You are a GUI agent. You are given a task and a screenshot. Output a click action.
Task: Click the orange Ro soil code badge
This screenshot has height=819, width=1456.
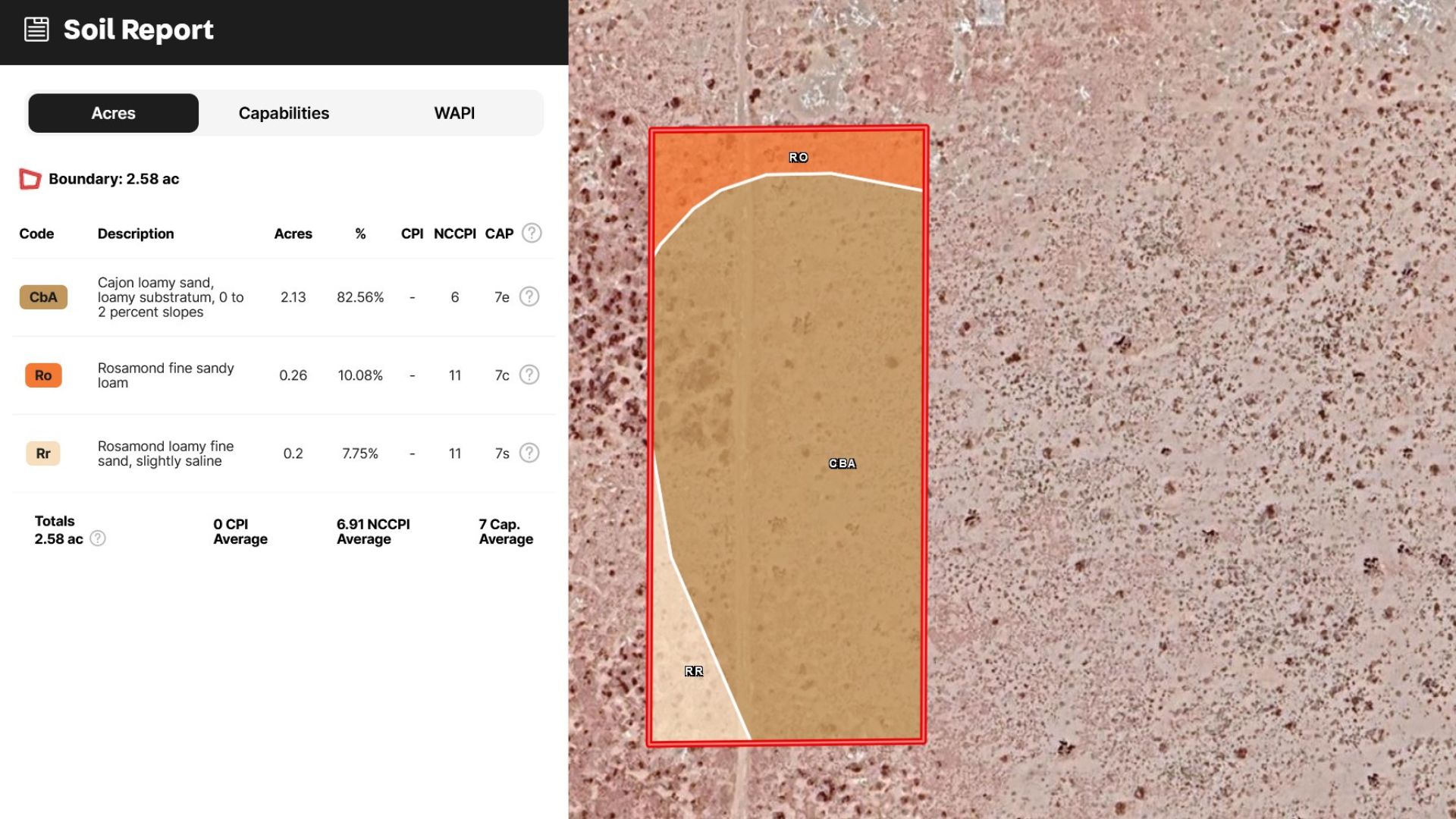(x=43, y=375)
